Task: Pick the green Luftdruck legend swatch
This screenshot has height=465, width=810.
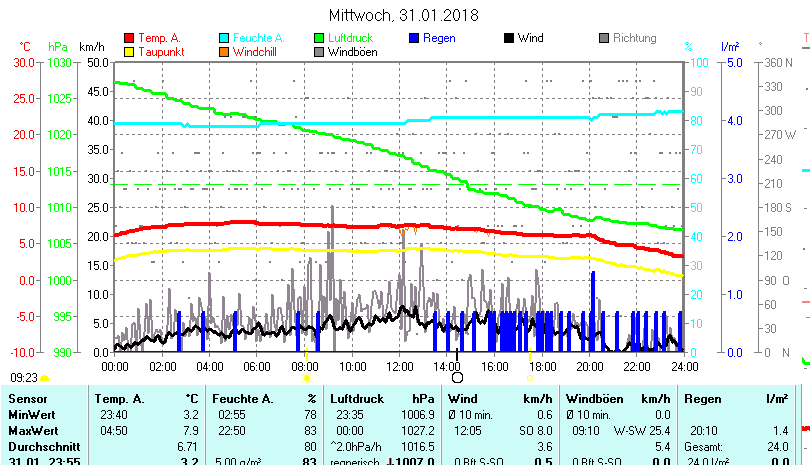Action: click(x=320, y=38)
